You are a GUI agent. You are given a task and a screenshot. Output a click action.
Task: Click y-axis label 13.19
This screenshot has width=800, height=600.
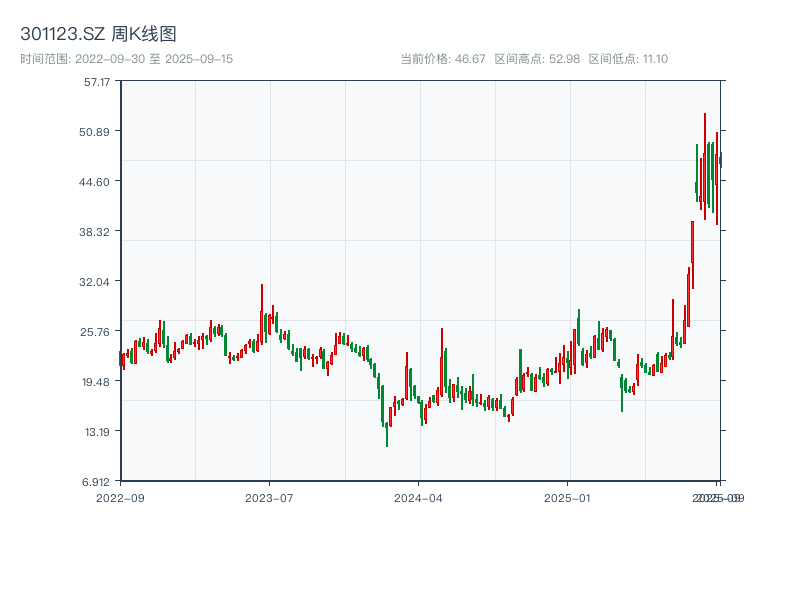point(97,432)
